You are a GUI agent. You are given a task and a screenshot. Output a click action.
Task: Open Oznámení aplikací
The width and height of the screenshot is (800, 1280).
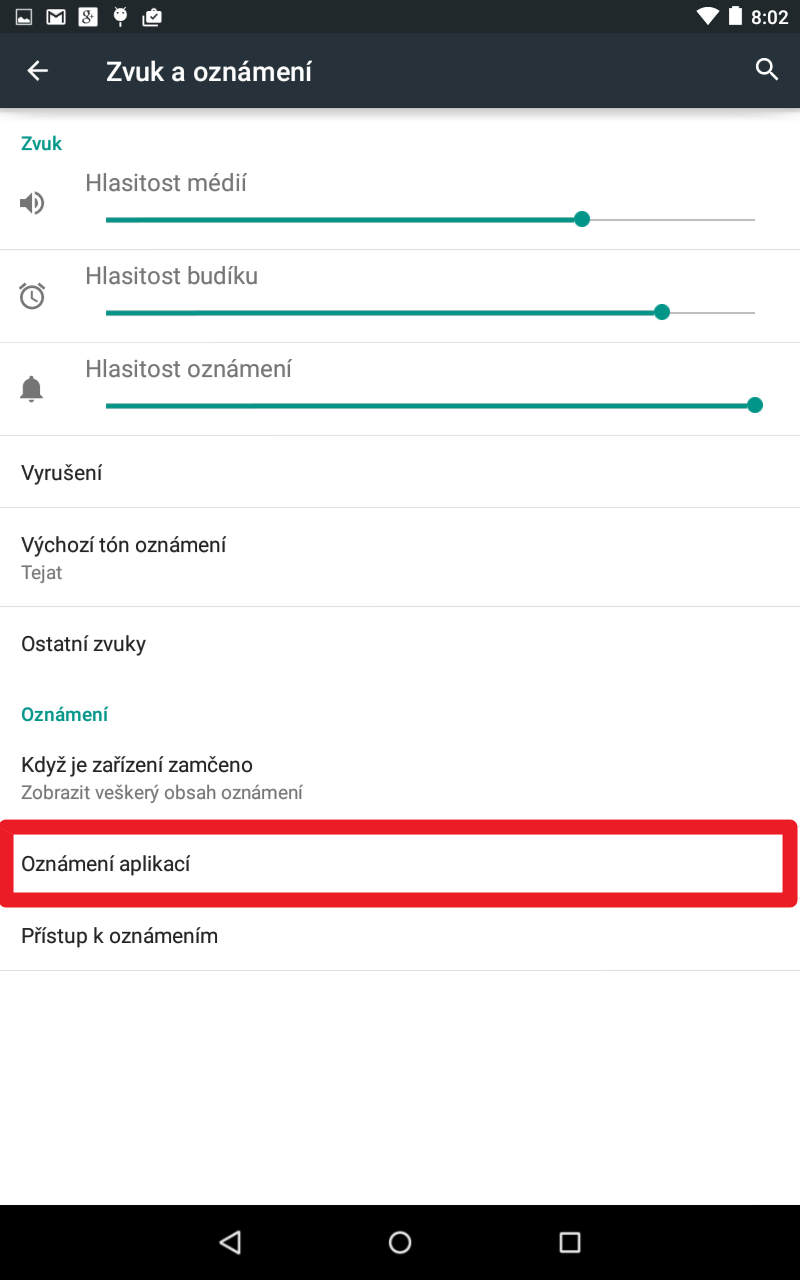(x=400, y=863)
